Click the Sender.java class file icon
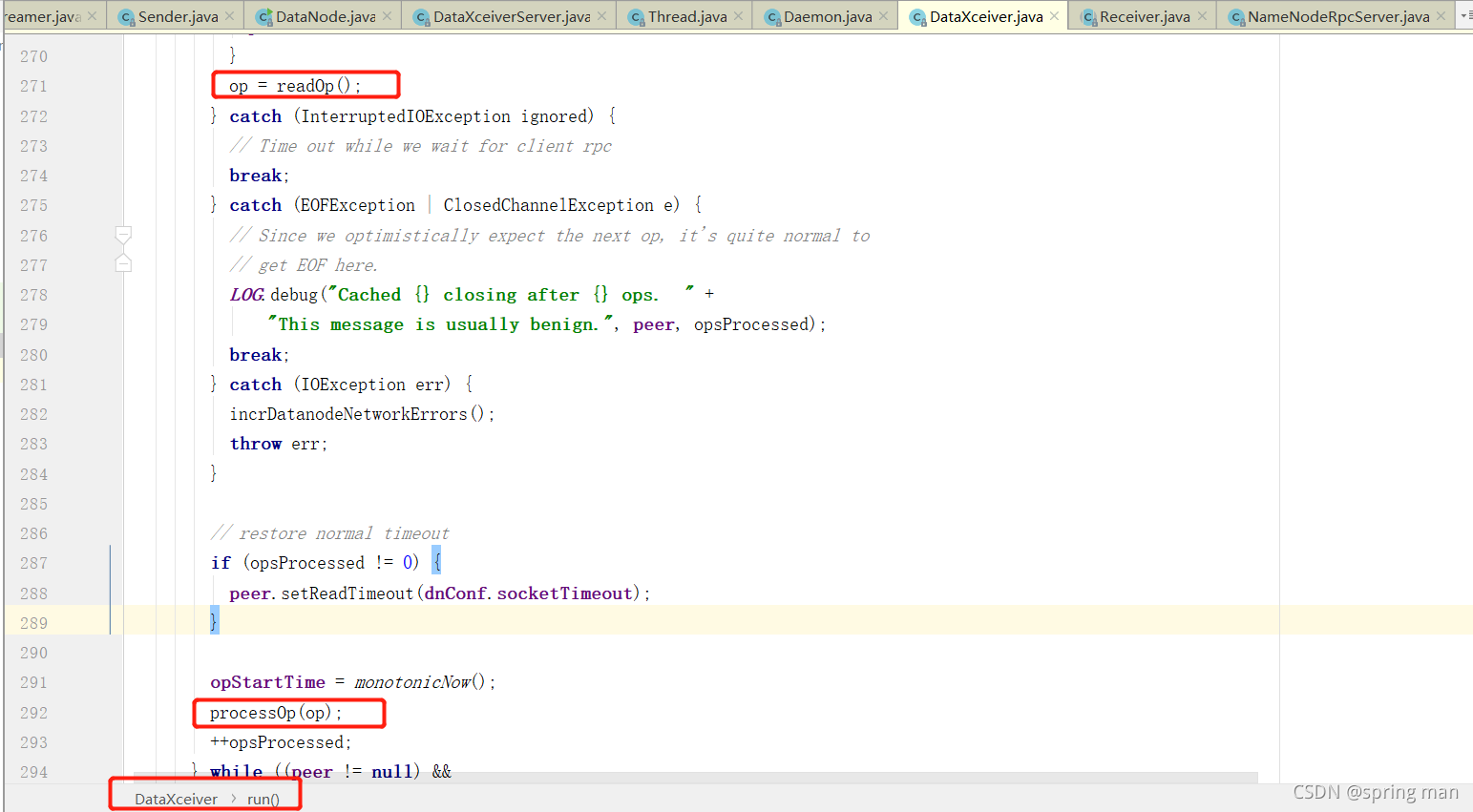1473x812 pixels. point(126,17)
